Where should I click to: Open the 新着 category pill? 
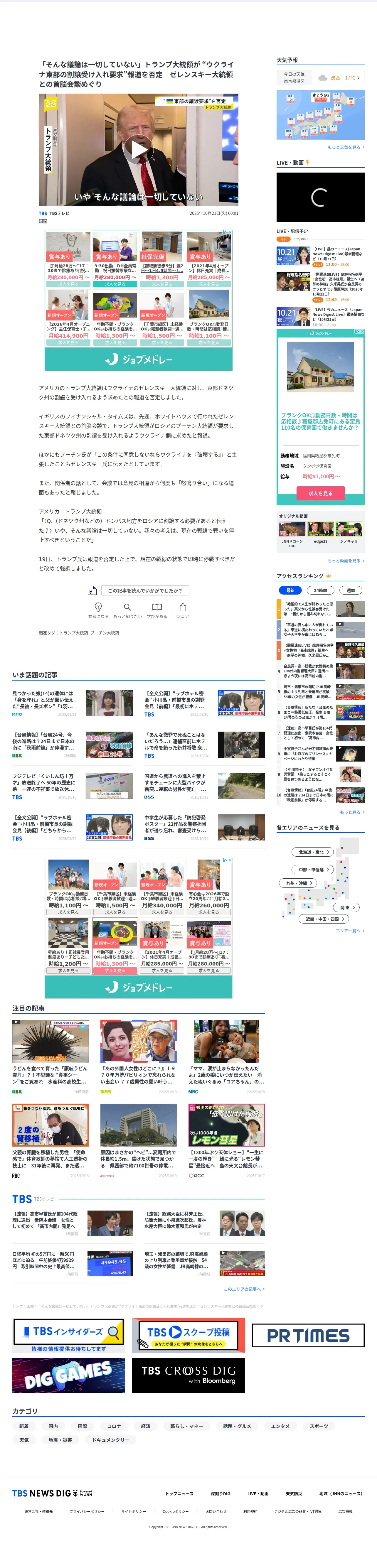click(24, 1426)
